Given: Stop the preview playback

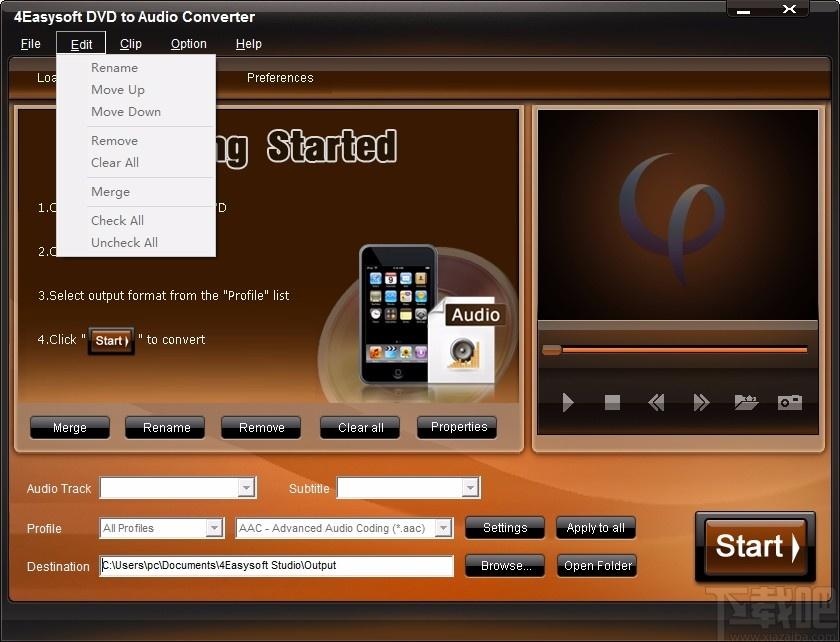Looking at the screenshot, I should point(612,402).
